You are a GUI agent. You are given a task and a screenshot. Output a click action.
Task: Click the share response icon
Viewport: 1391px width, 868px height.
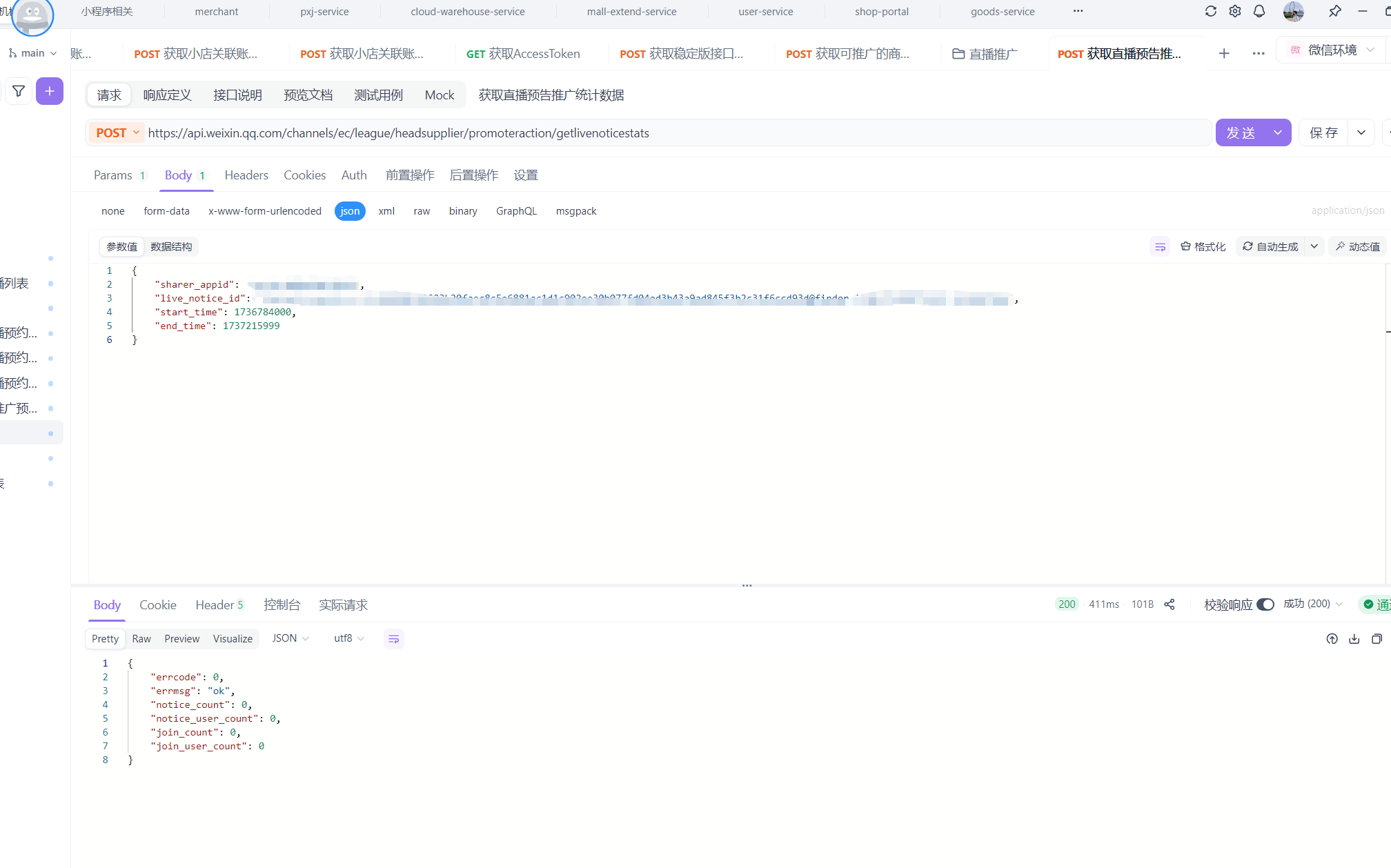coord(1170,604)
